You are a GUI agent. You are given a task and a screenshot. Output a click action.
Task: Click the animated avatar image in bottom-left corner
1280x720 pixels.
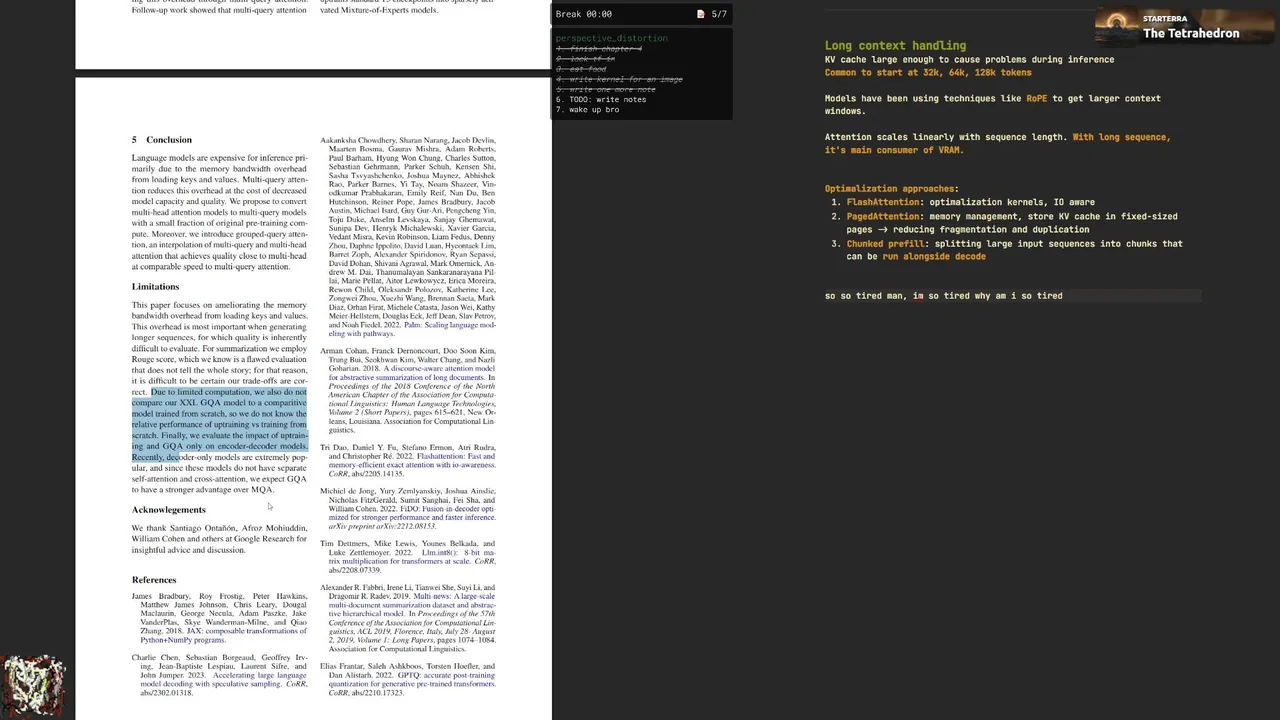coord(33,686)
